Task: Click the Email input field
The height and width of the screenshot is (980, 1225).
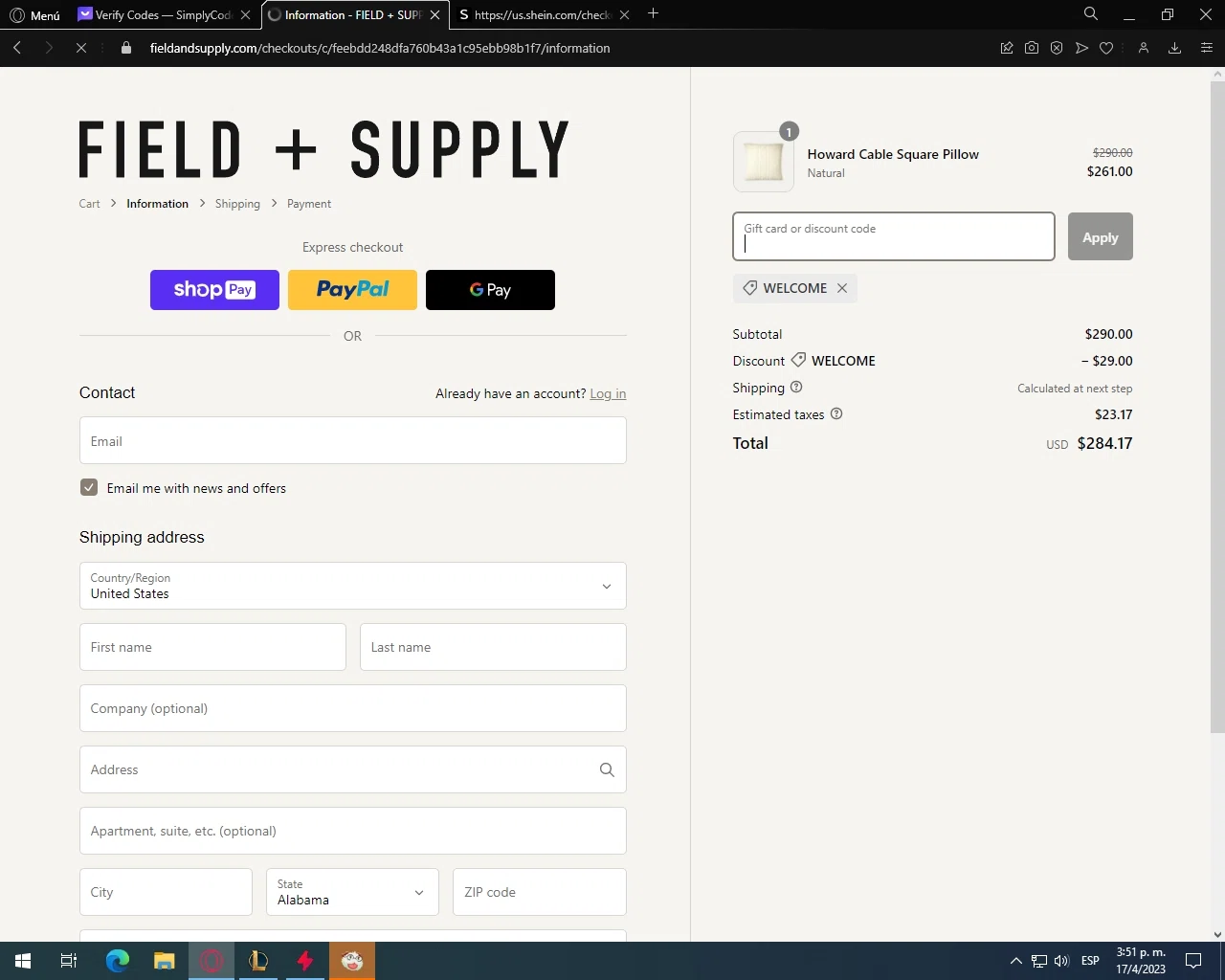Action: tap(353, 440)
